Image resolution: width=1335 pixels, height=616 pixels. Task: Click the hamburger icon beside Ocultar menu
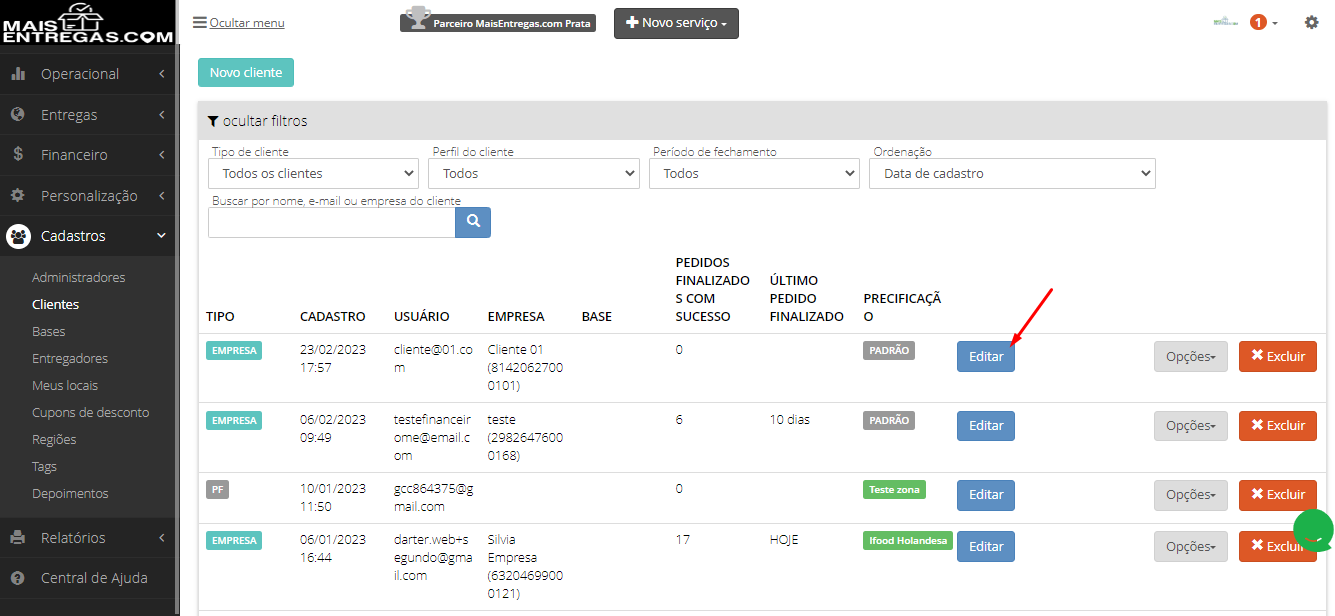point(200,22)
